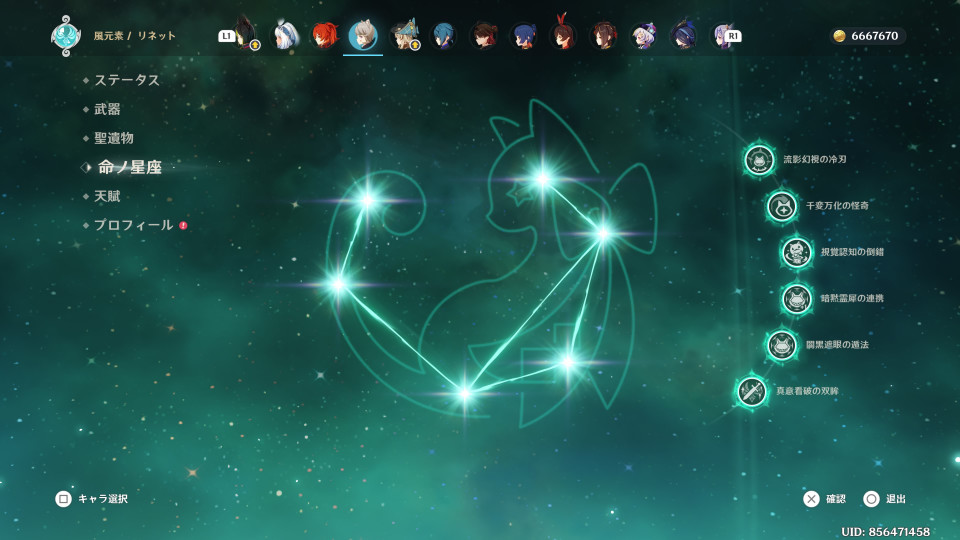Click the L1 previous-character button
Viewport: 960px width, 540px height.
click(x=227, y=36)
